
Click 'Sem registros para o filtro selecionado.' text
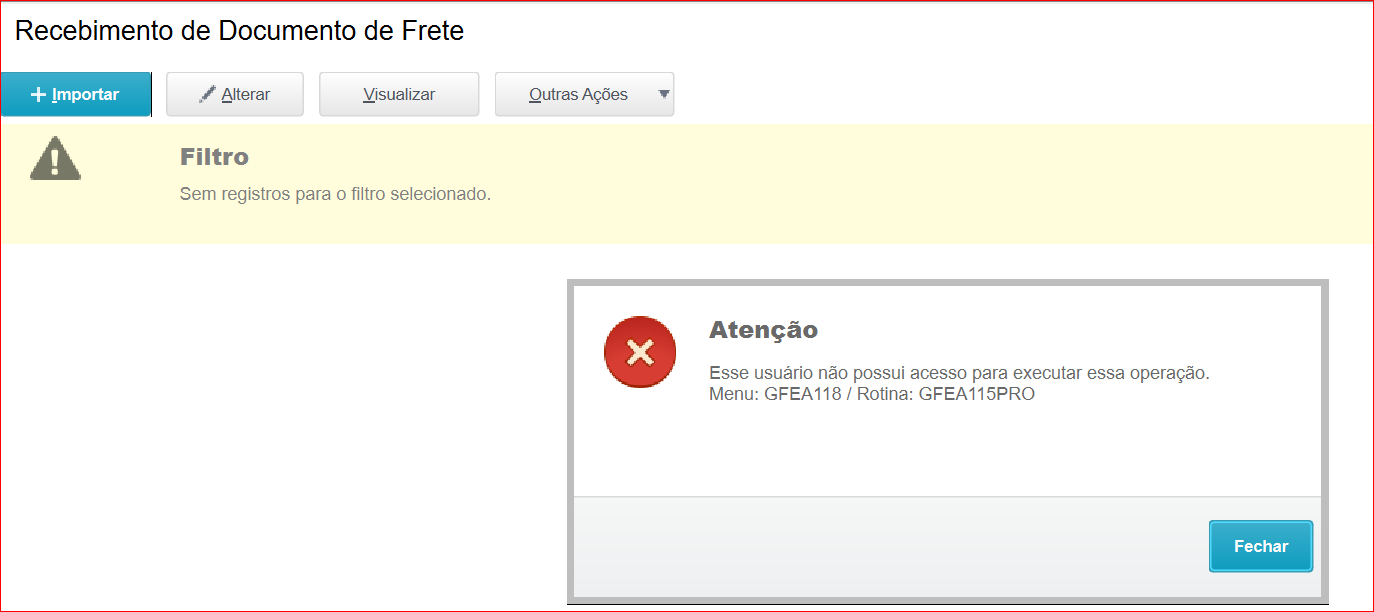tap(335, 194)
